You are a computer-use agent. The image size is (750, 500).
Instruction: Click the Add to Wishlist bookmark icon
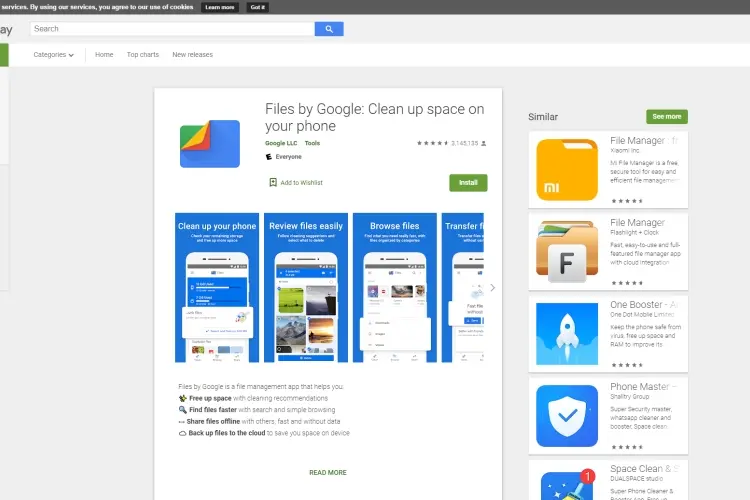[273, 182]
